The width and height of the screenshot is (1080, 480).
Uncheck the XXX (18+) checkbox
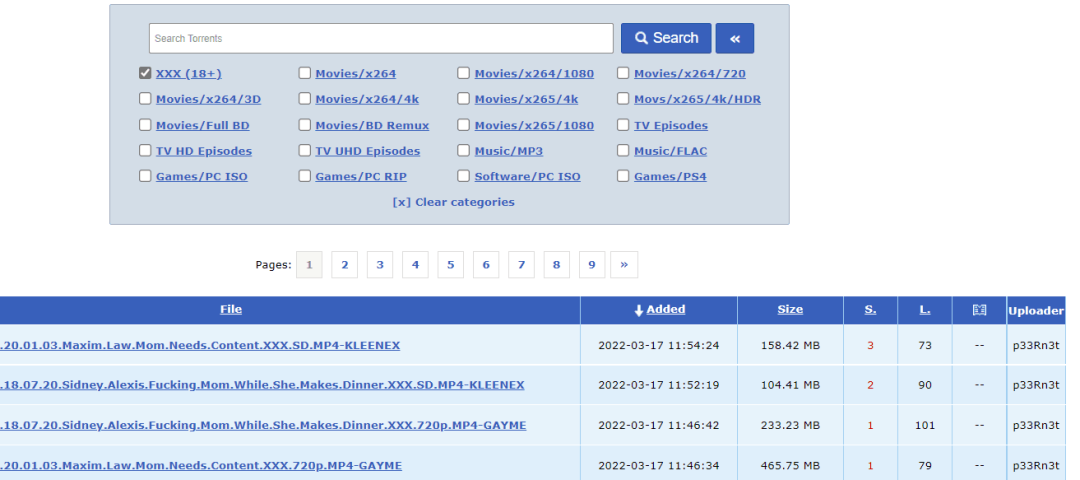tap(145, 73)
